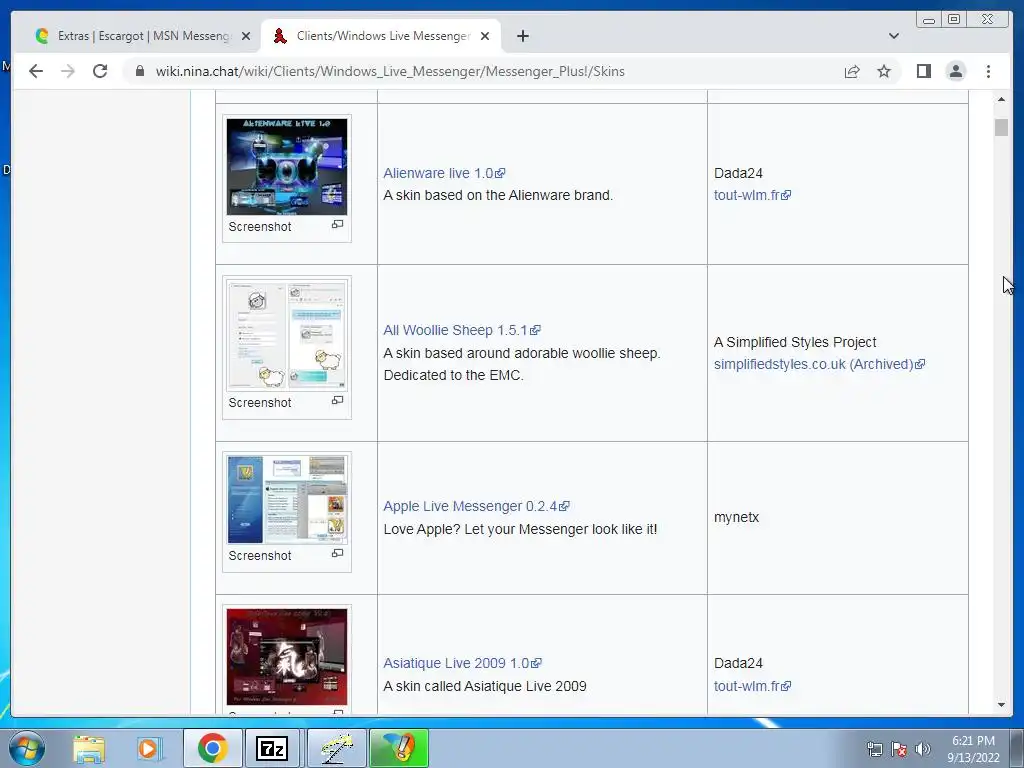Enlarge the Apple Live Messenger screenshot icon
Viewport: 1024px width, 768px height.
(337, 553)
